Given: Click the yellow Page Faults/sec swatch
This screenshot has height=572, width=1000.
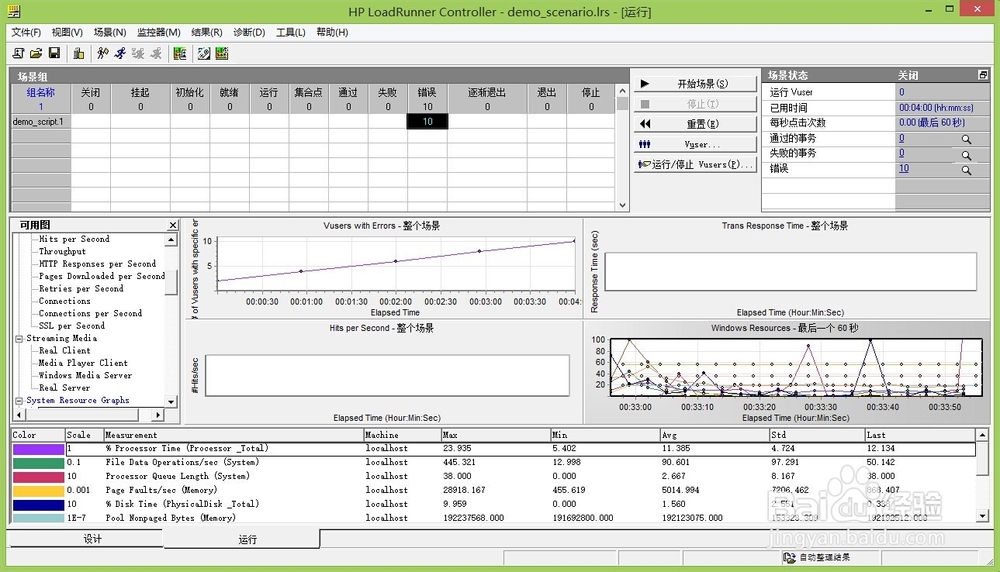Looking at the screenshot, I should point(38,491).
